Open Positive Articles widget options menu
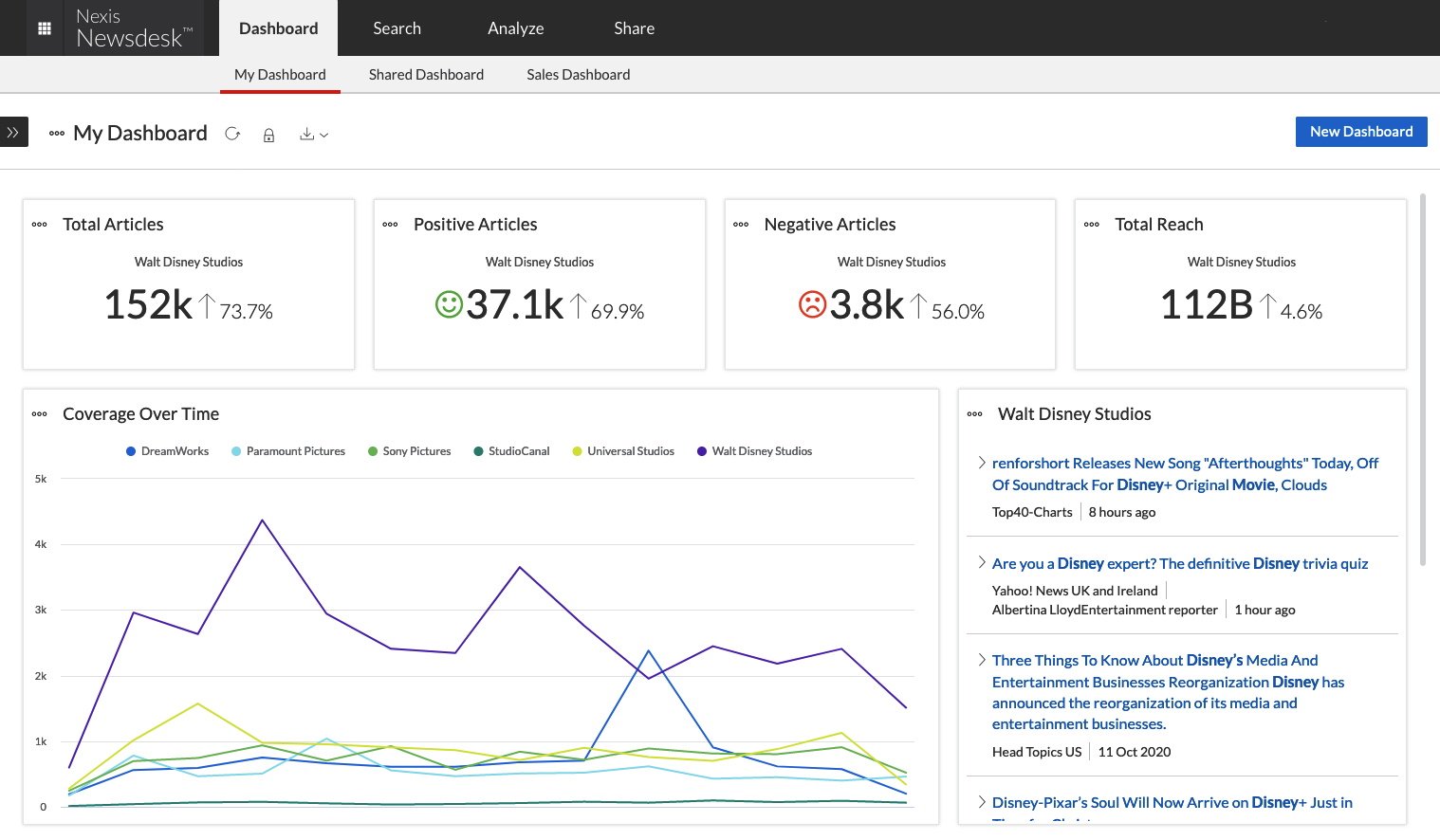This screenshot has width=1440, height=840. click(391, 225)
